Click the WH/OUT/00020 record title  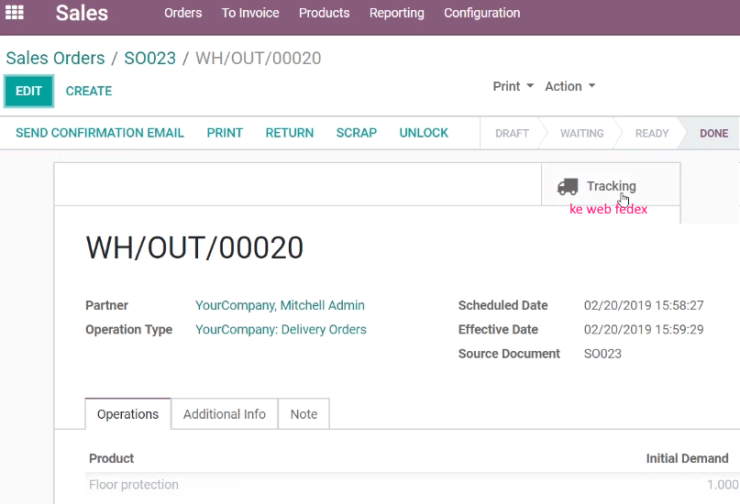coord(194,248)
